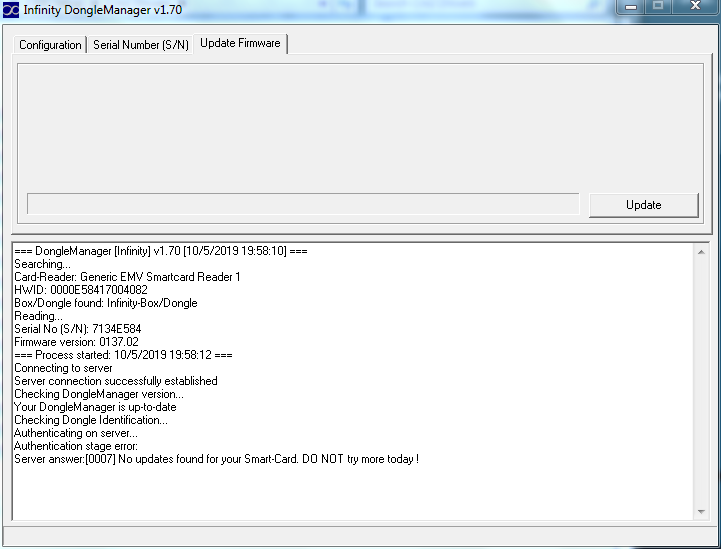
Task: Click the log scrollbar down arrow
Action: click(701, 511)
